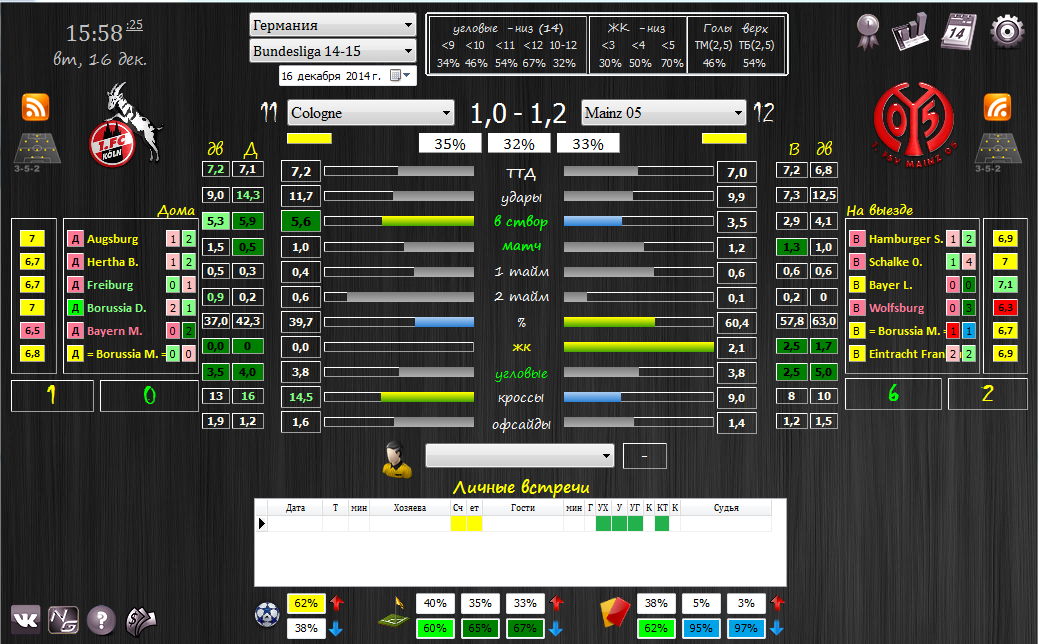1038x644 pixels.
Task: Select Eintracht Fran in away matches list
Action: pos(906,354)
